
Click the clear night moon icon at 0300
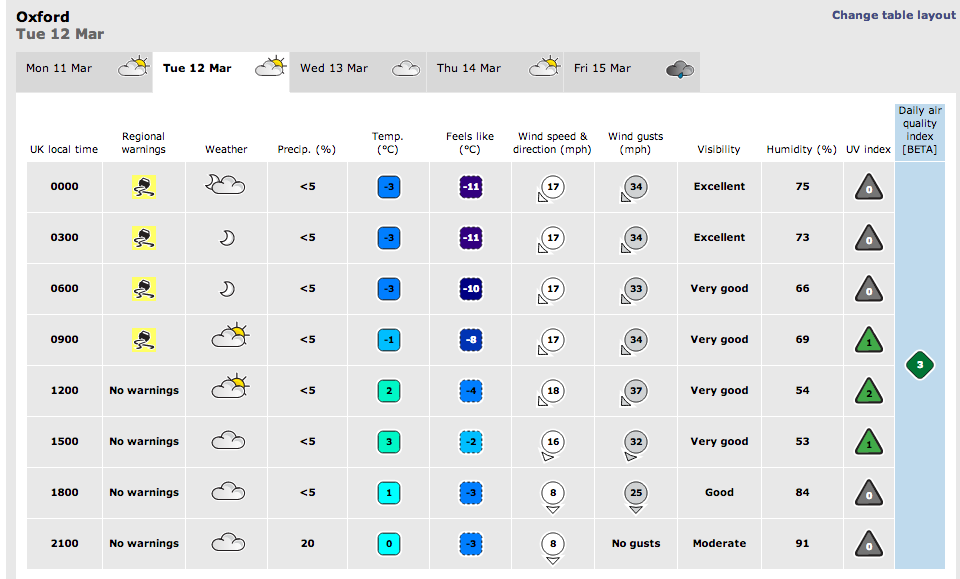pos(227,238)
